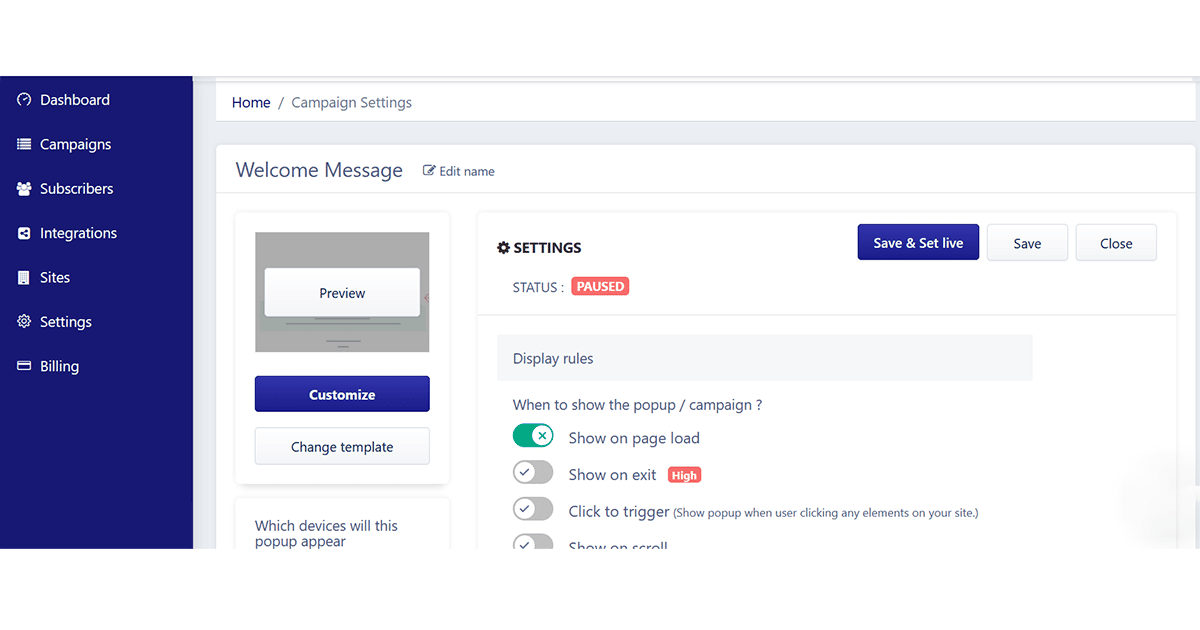Click the Settings gear icon in sidebar
The image size is (1200, 630).
coord(24,322)
